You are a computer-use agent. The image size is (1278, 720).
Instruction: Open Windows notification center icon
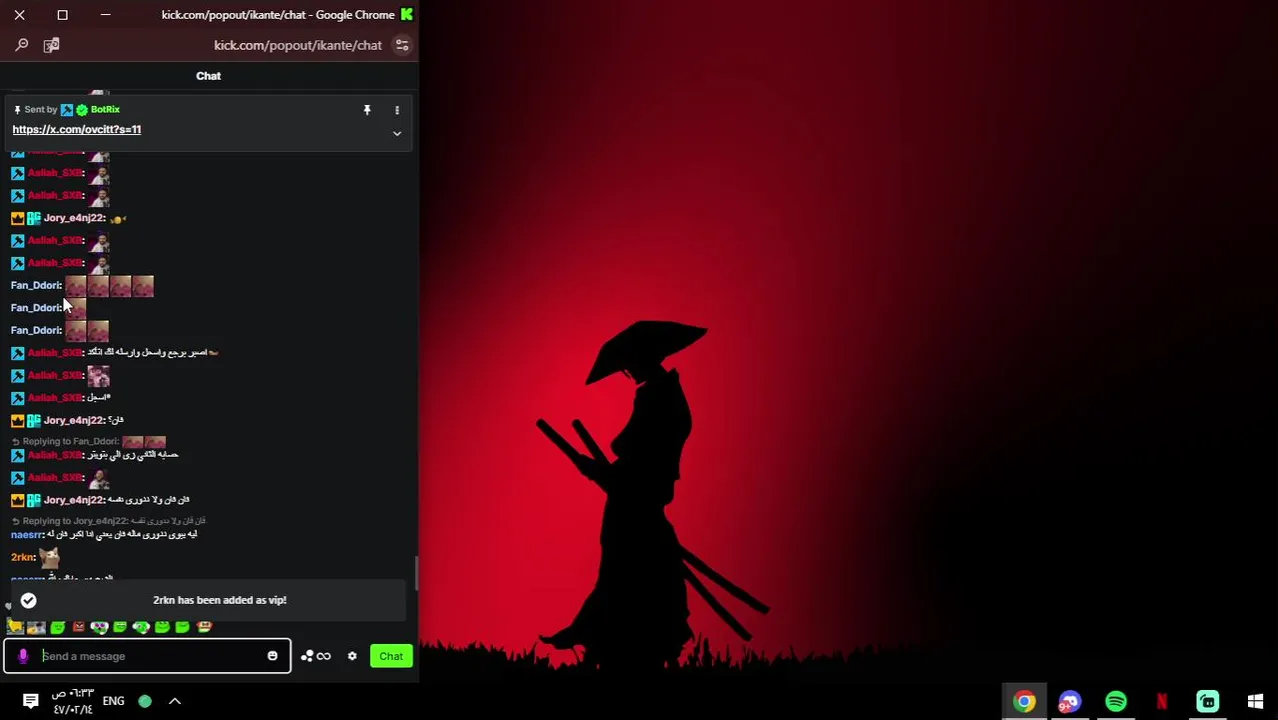[30, 701]
